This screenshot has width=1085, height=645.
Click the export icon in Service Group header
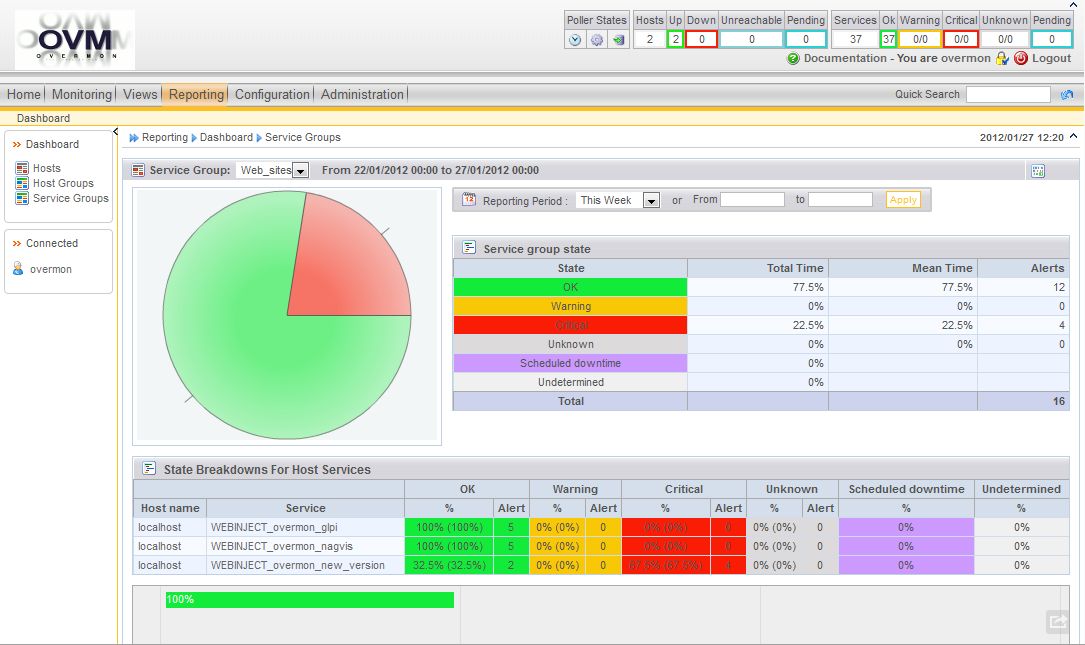[x=1038, y=171]
